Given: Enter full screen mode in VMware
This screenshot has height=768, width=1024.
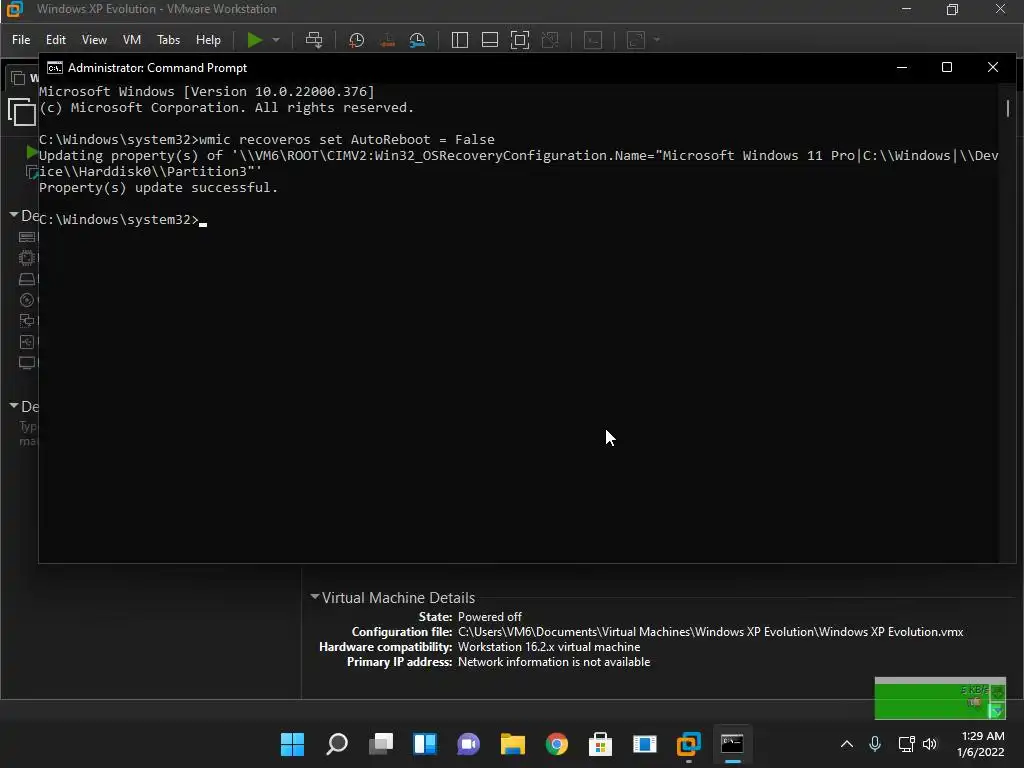Looking at the screenshot, I should (520, 40).
